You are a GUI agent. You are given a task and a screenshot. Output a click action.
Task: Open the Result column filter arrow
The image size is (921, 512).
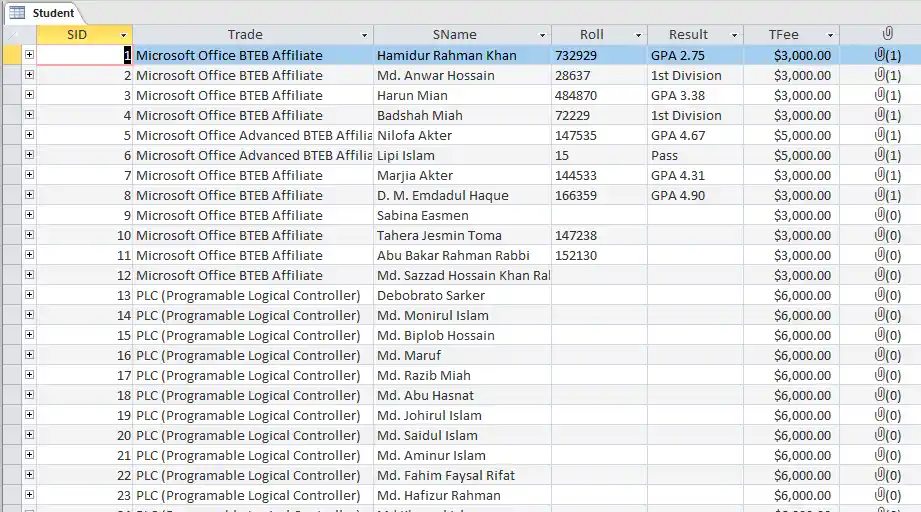click(x=734, y=35)
